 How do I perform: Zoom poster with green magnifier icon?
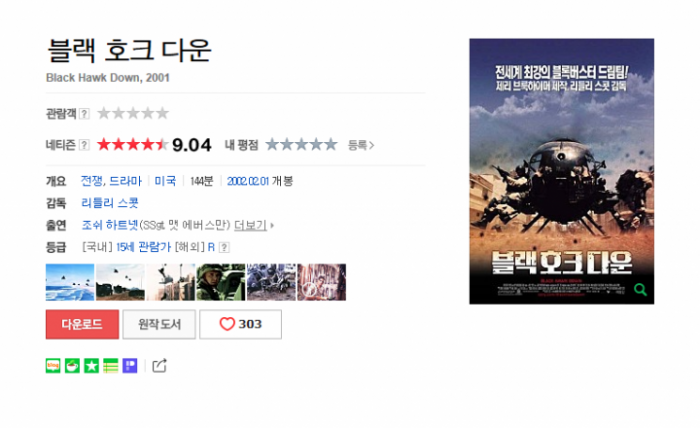[x=640, y=290]
